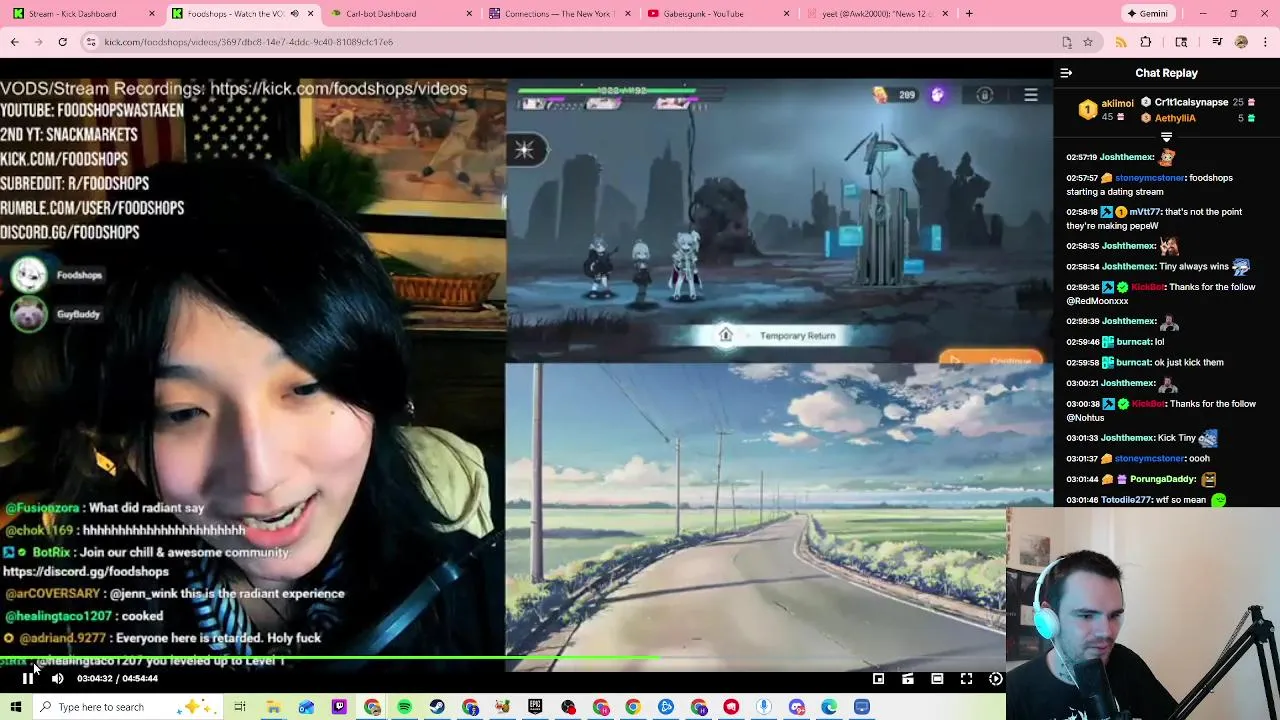Click Totodile277 username in chat
Screen dimensions: 1280x720
point(1127,499)
